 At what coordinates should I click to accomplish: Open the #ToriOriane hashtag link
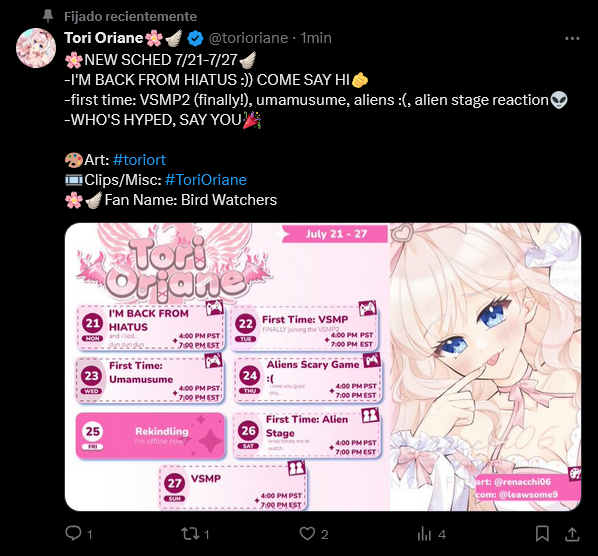(206, 180)
